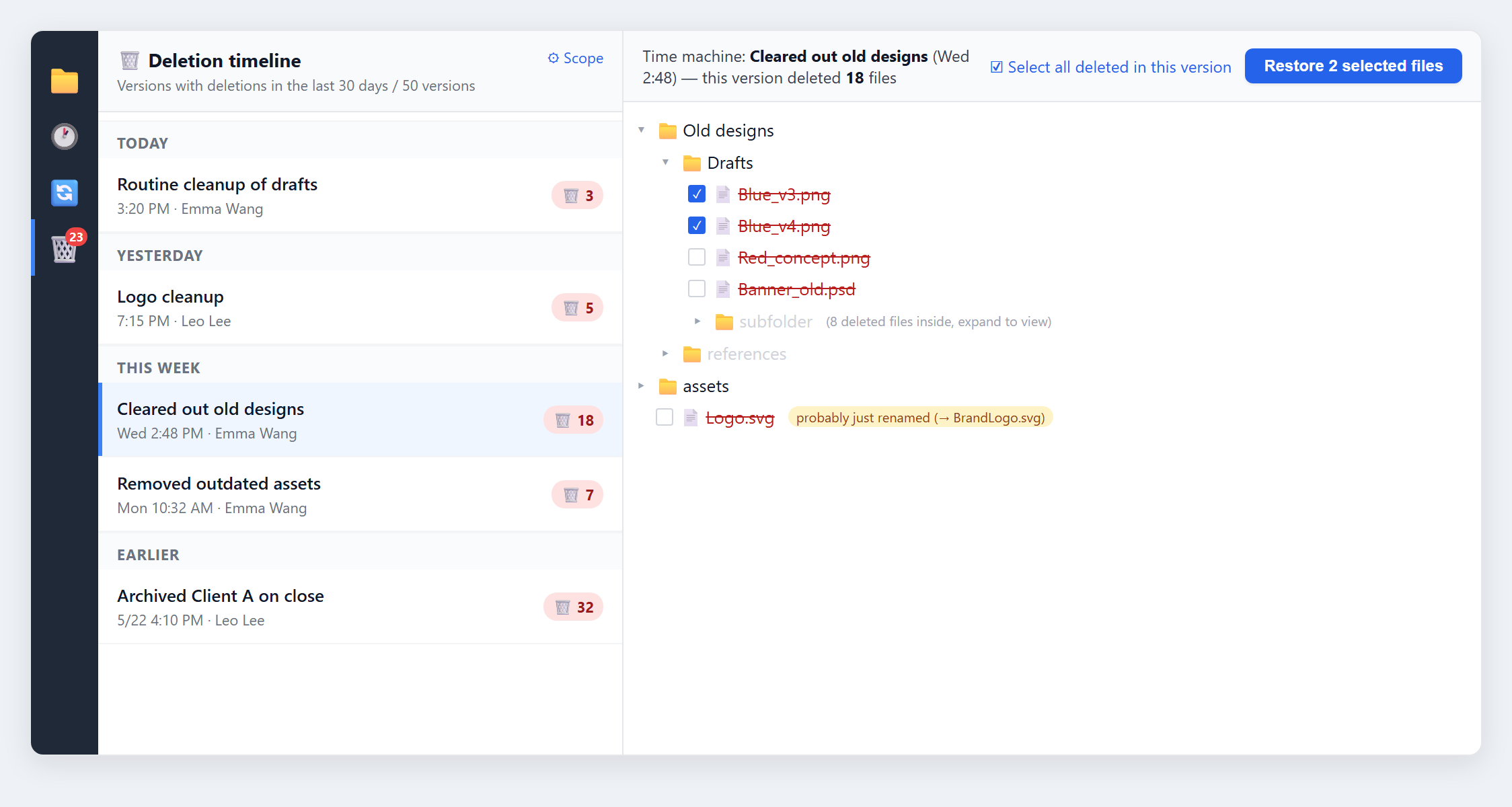Toggle Select all deleted in this version
The width and height of the screenshot is (1512, 807).
point(1110,67)
